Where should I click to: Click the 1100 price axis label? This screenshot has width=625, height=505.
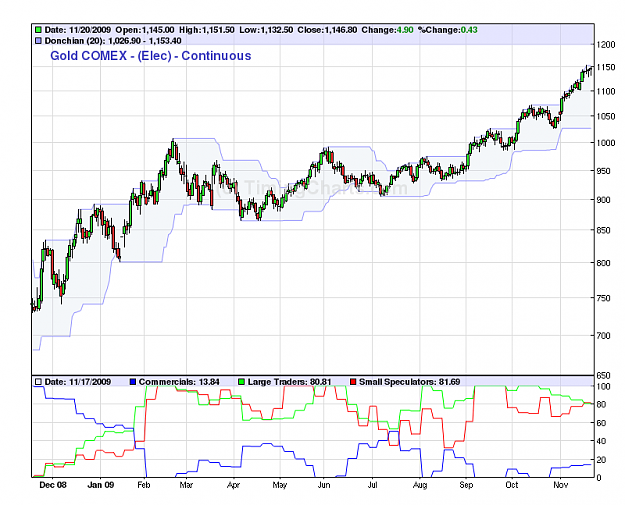pos(606,91)
